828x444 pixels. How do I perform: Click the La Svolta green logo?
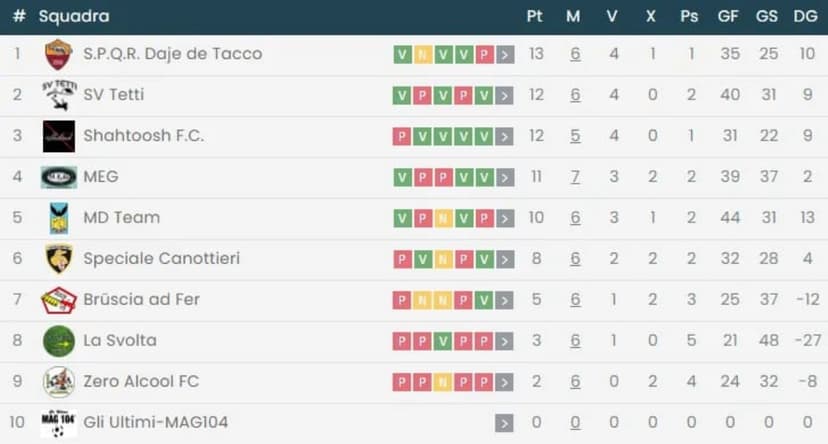(x=59, y=341)
